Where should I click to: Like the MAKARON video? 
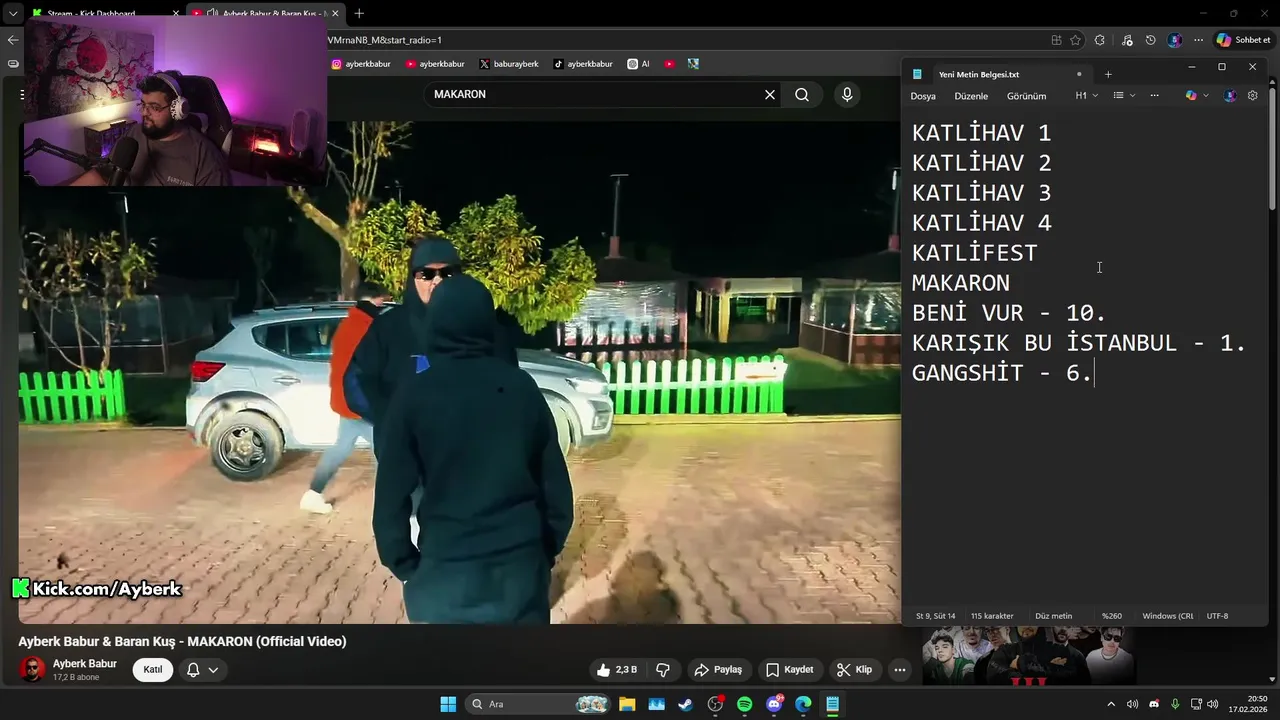(x=616, y=670)
